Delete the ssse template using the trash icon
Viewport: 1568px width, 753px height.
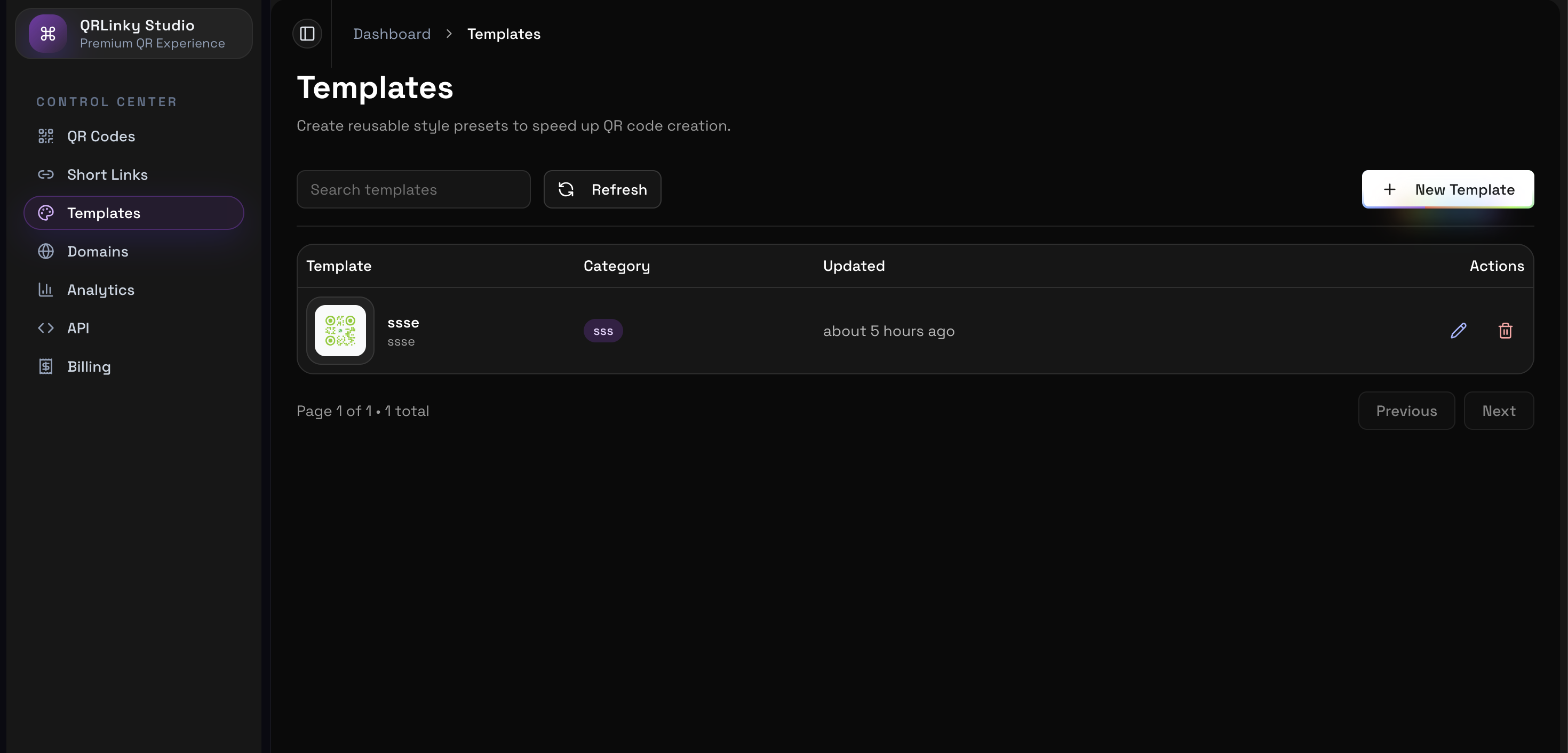point(1505,330)
